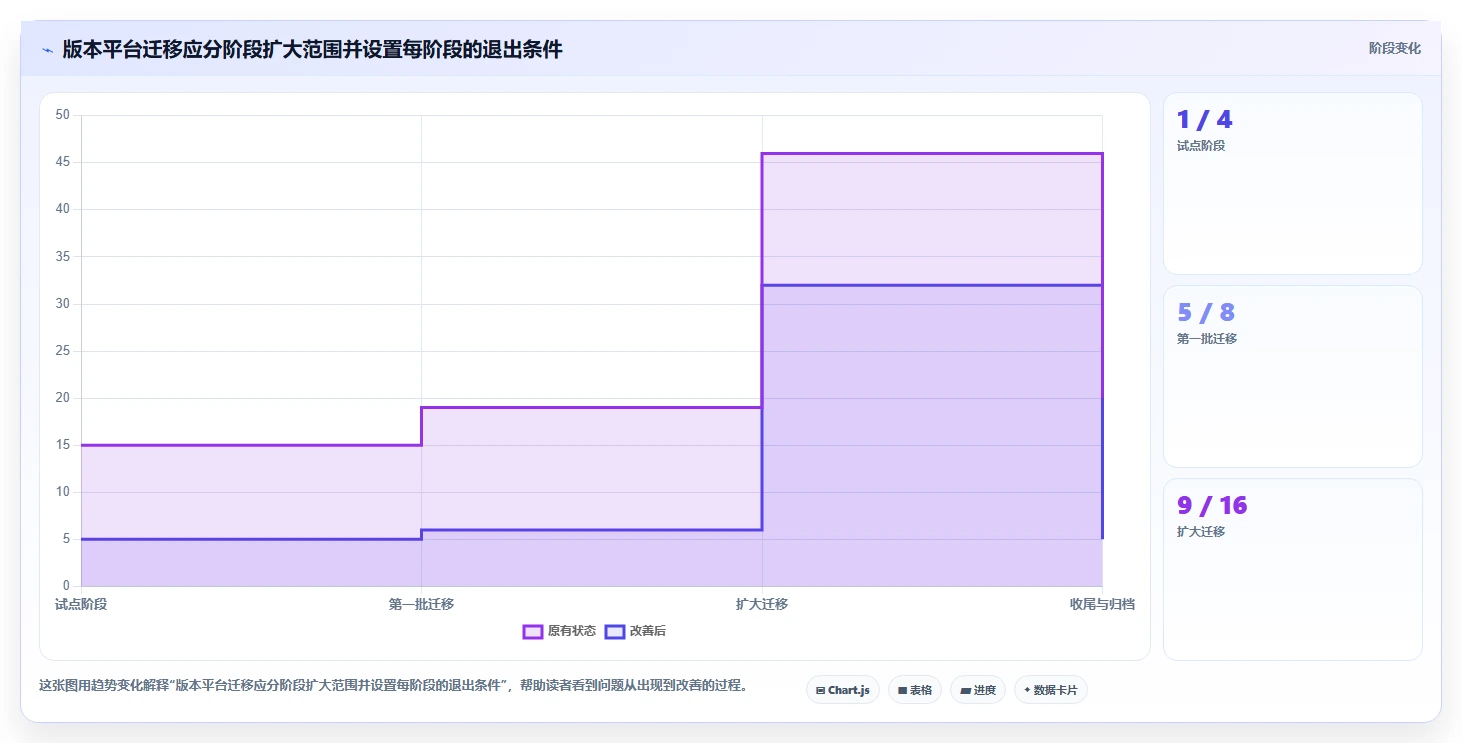Select the Chart.js tag

pyautogui.click(x=843, y=690)
